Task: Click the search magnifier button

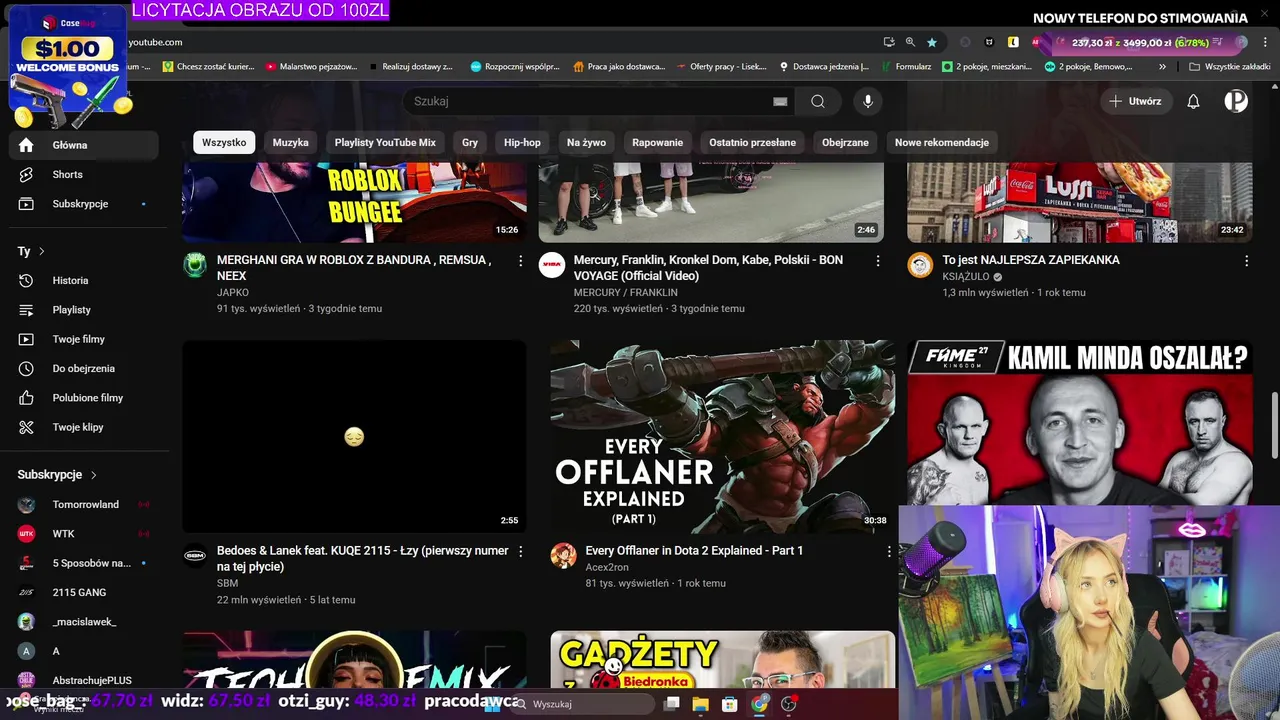Action: click(x=818, y=101)
